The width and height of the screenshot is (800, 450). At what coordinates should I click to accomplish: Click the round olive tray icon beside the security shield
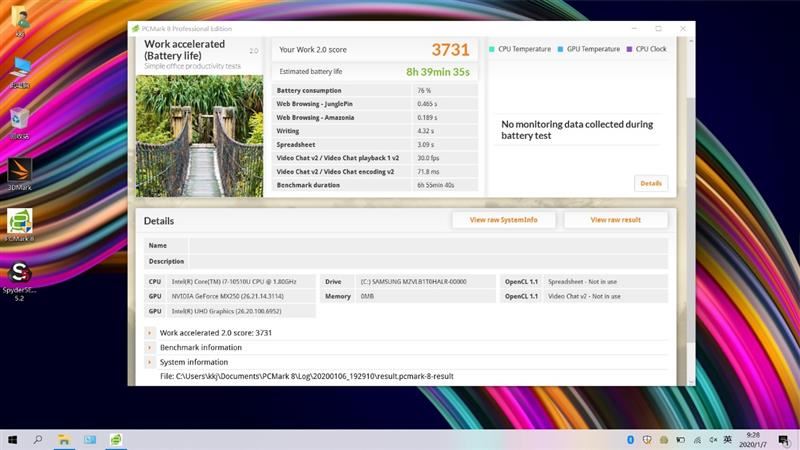[x=664, y=440]
